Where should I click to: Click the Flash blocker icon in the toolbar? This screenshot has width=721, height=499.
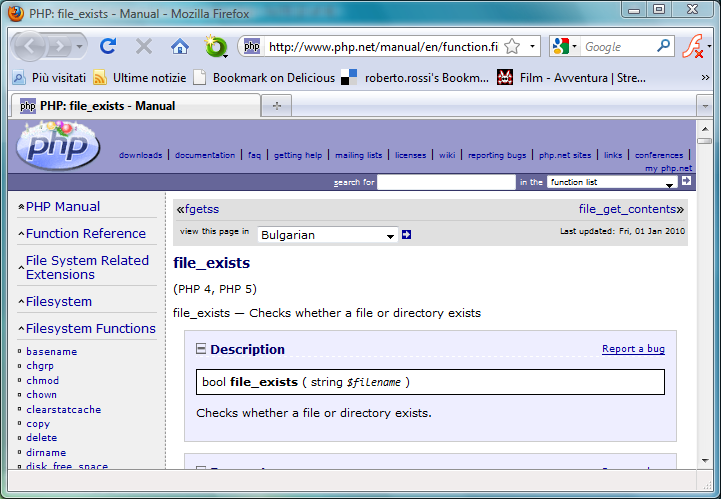click(693, 46)
